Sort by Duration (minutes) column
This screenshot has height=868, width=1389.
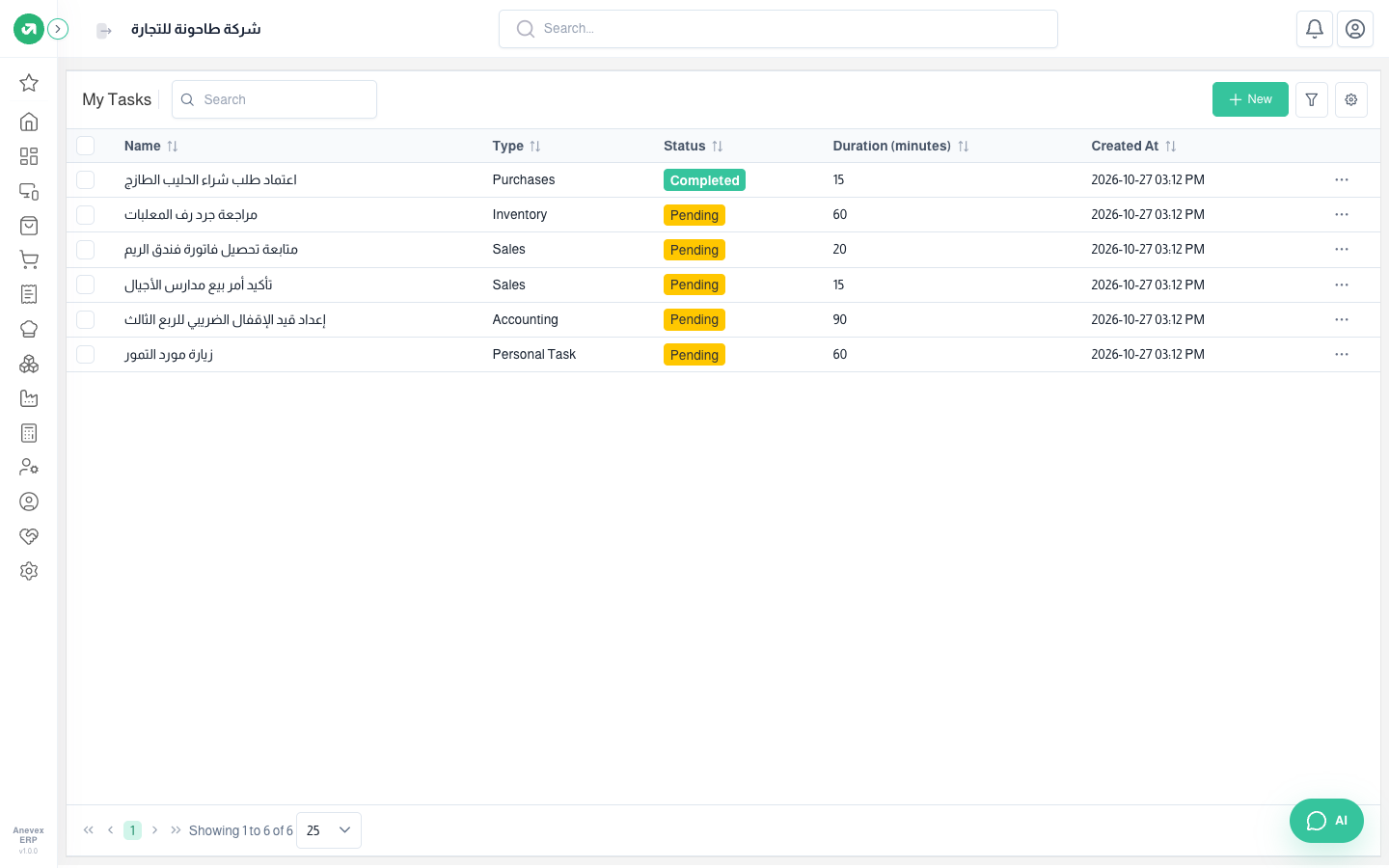pyautogui.click(x=901, y=146)
